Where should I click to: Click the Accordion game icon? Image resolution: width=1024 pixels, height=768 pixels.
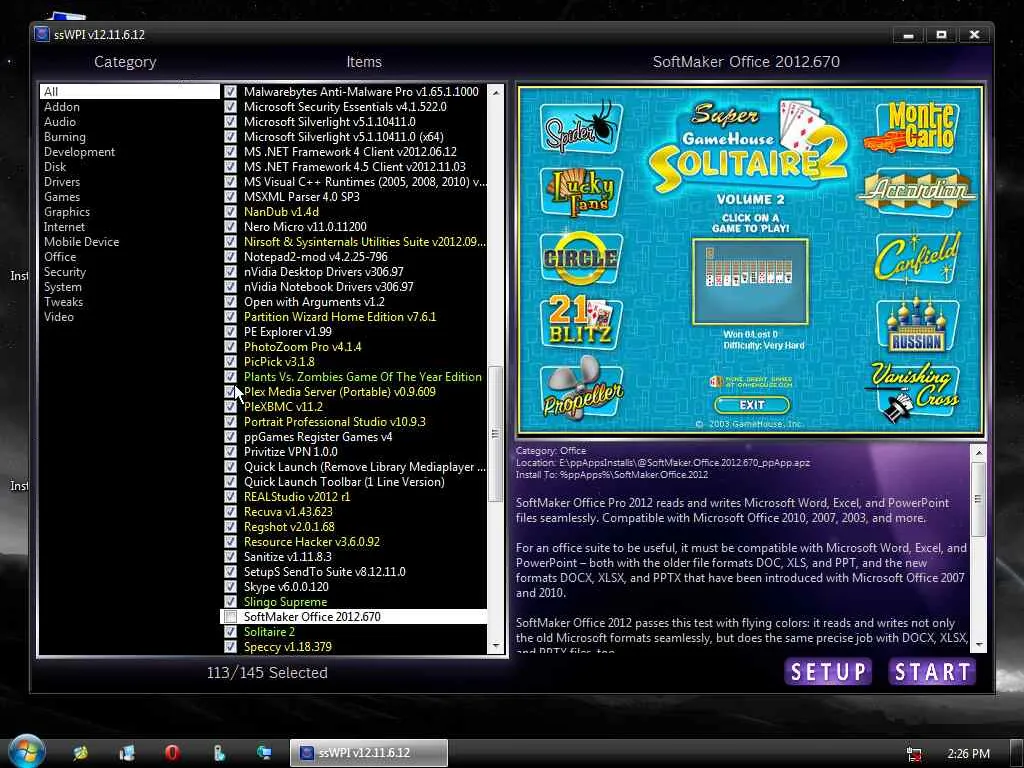[917, 192]
